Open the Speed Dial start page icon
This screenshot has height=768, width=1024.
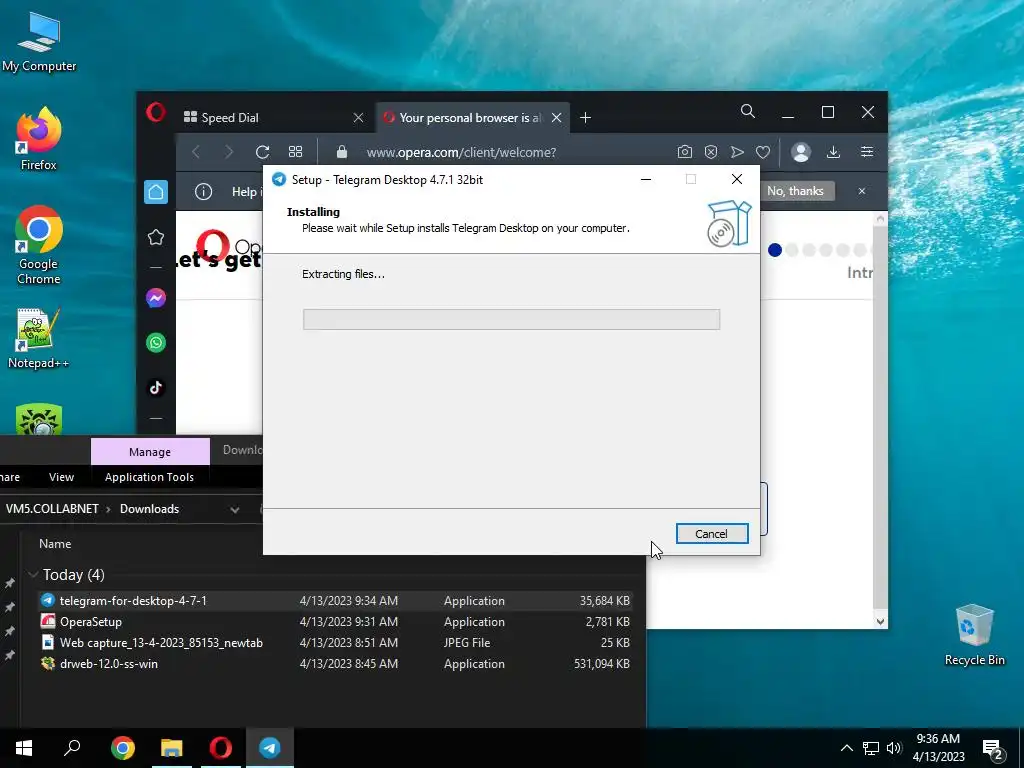coord(296,152)
